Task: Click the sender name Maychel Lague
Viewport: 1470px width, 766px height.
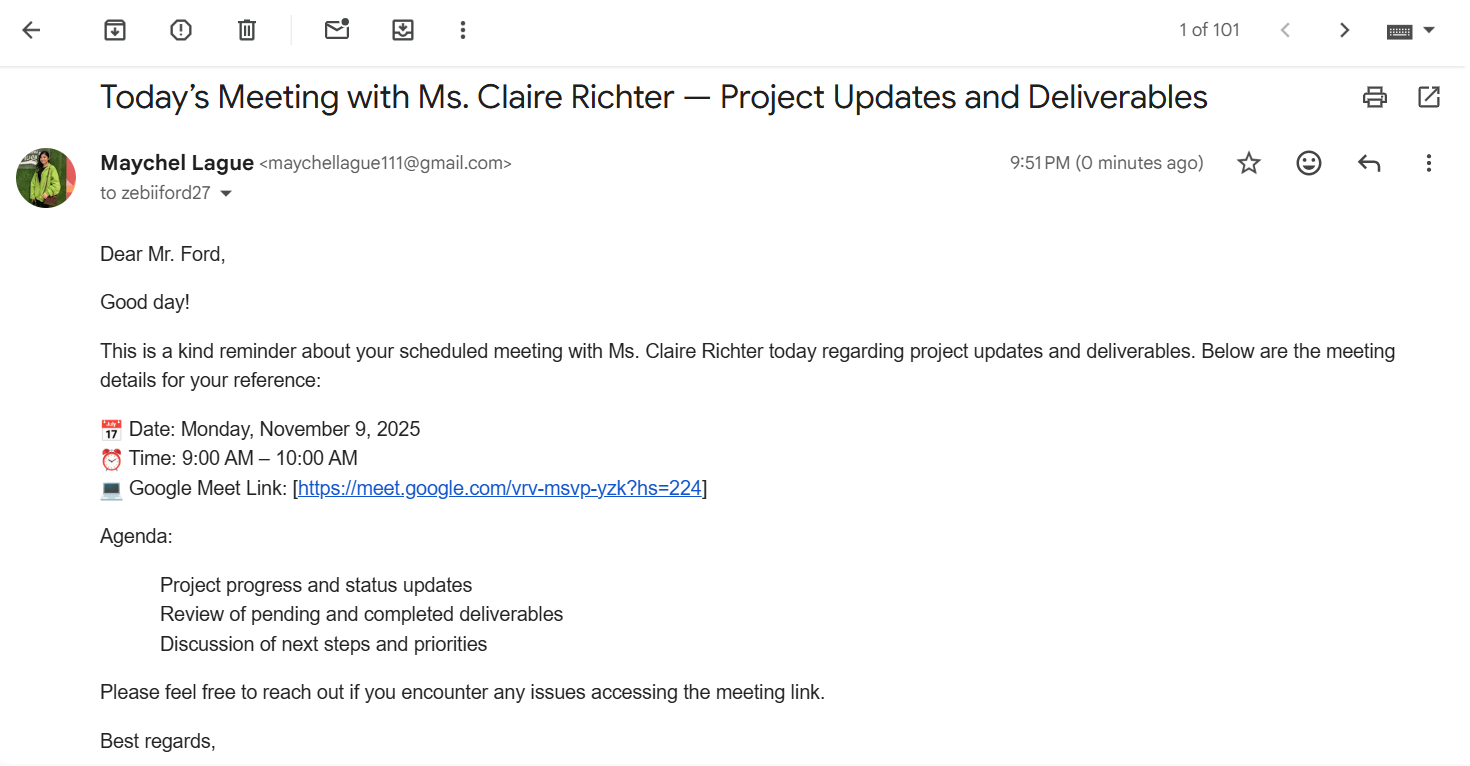Action: coord(177,163)
